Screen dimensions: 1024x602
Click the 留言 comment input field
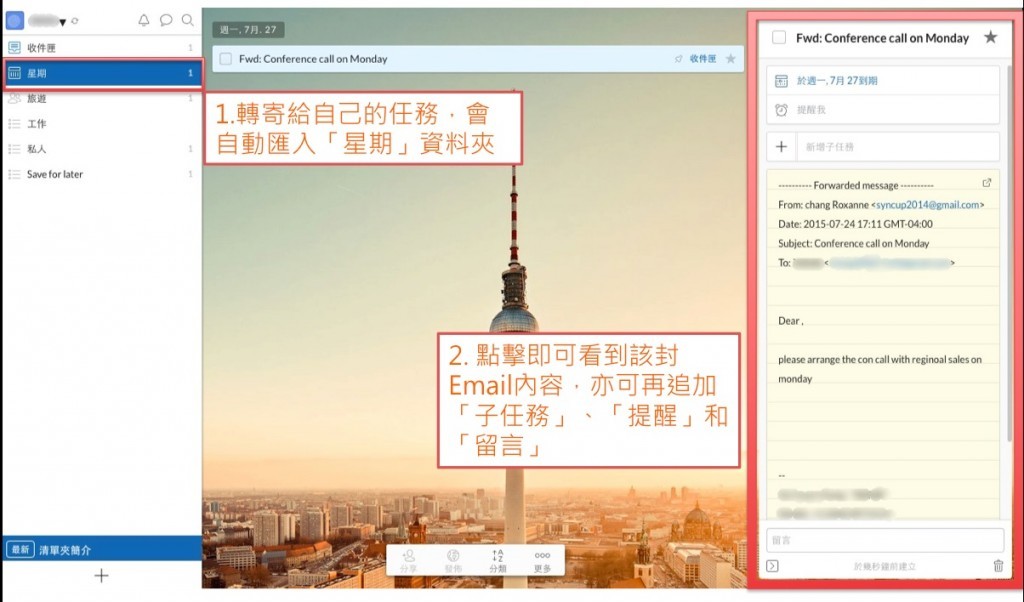(885, 540)
